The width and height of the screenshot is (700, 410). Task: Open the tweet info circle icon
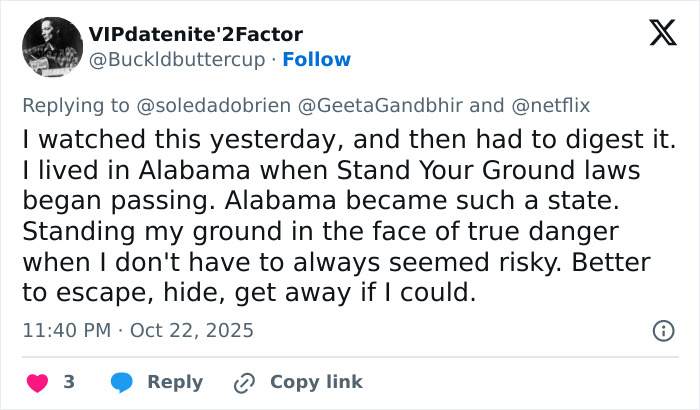(662, 330)
